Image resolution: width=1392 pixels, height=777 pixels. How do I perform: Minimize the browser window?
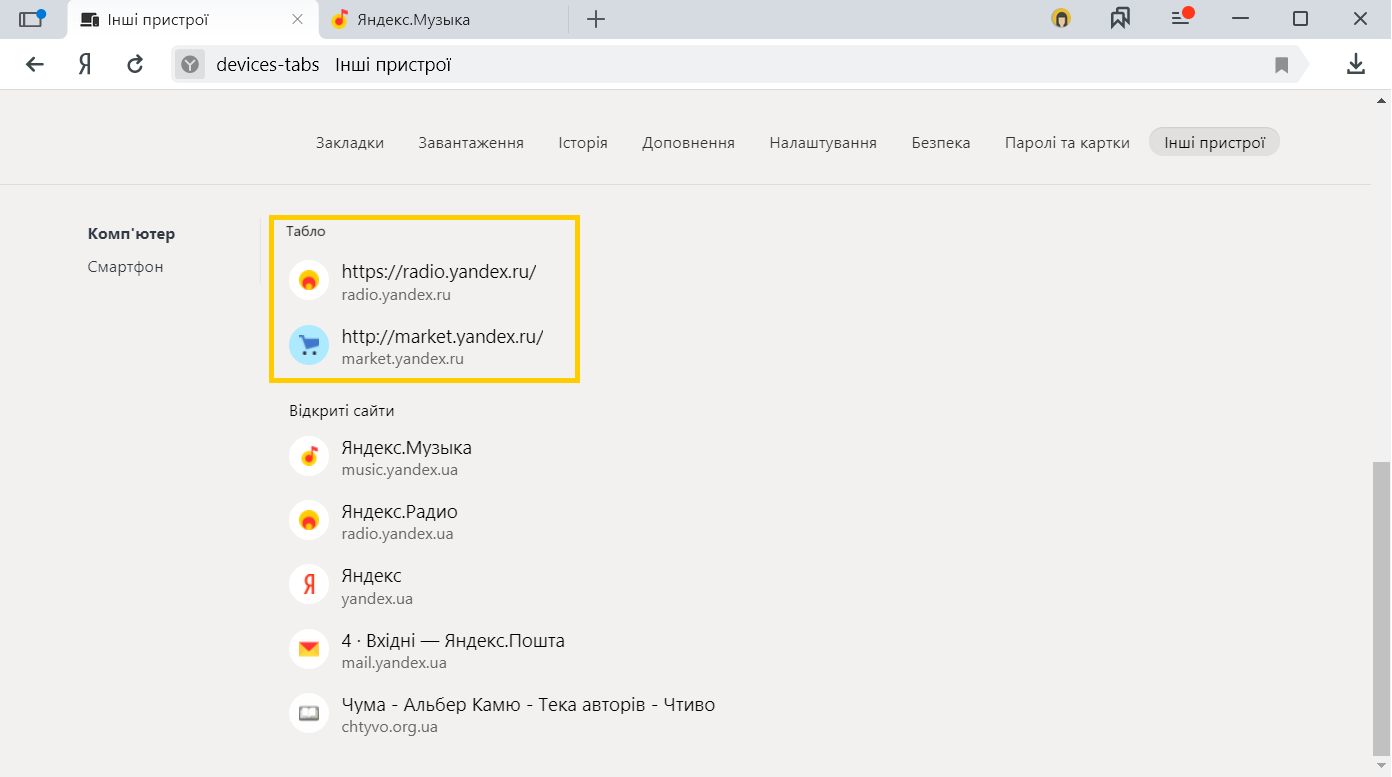click(1241, 18)
